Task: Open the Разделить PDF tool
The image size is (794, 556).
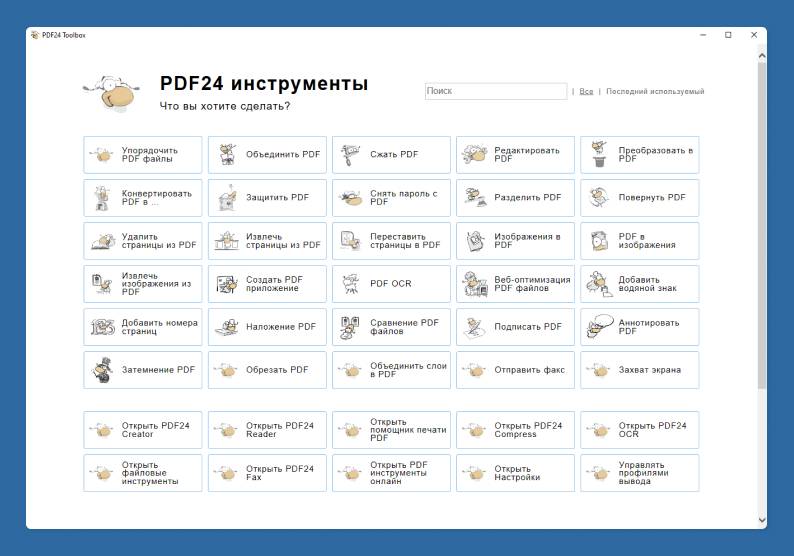Action: point(515,198)
